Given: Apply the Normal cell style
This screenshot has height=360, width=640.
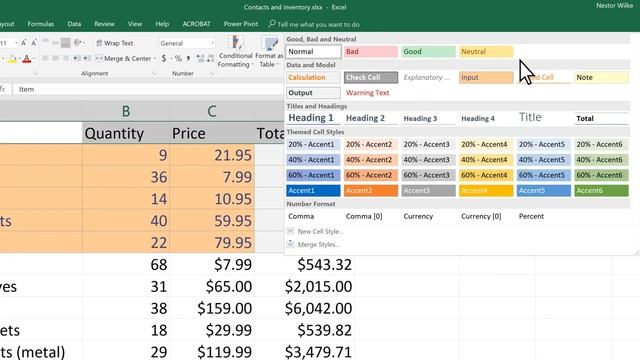Looking at the screenshot, I should (313, 51).
